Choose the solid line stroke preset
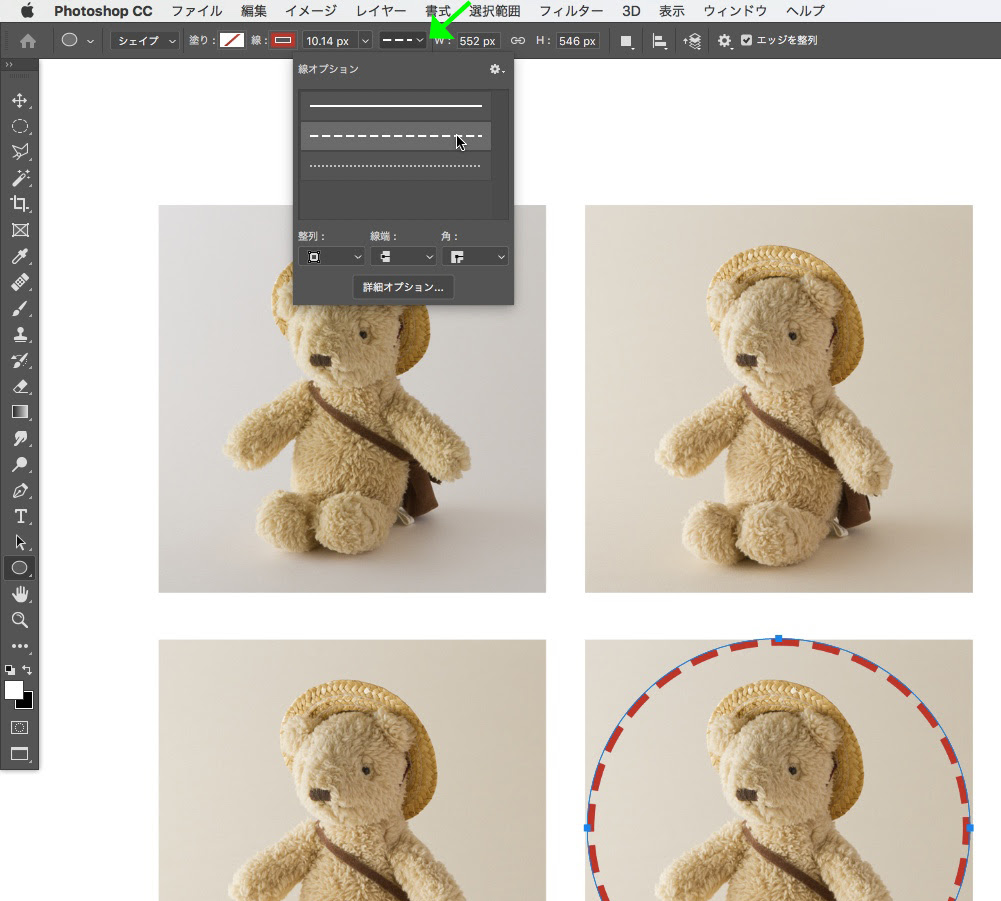Screen dimensions: 1001x901 coord(396,105)
